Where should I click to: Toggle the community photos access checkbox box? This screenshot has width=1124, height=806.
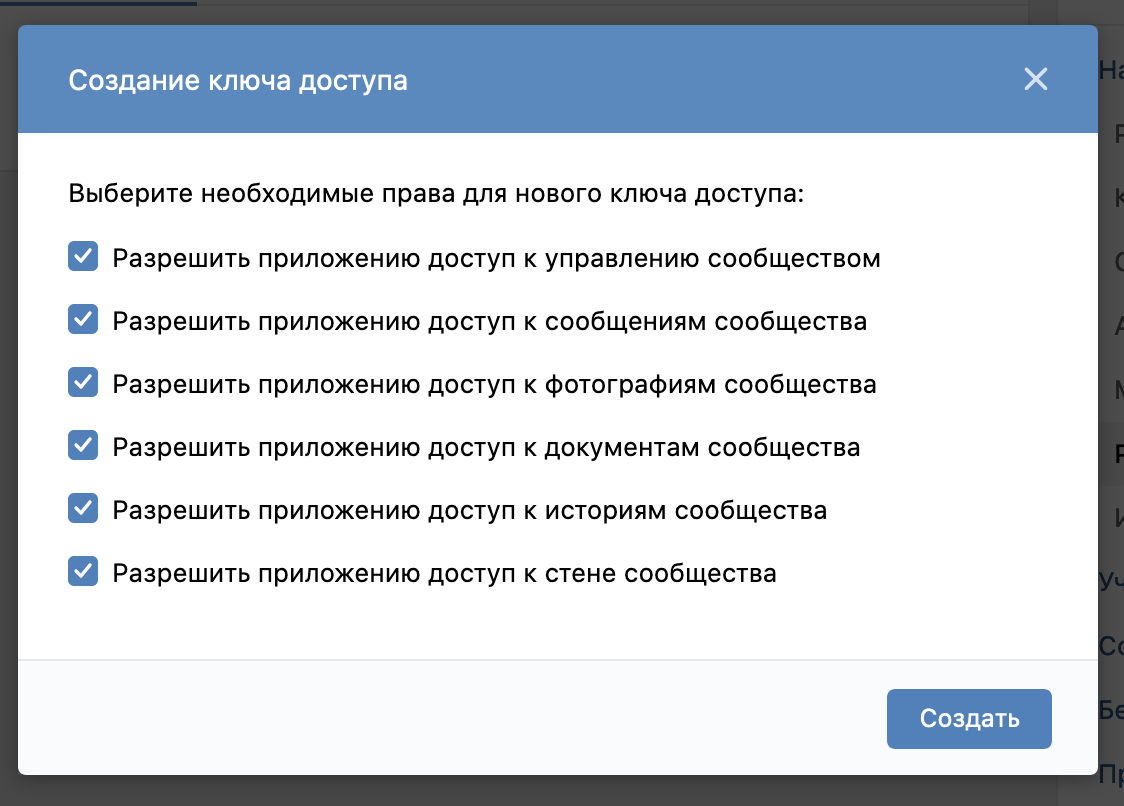coord(83,383)
